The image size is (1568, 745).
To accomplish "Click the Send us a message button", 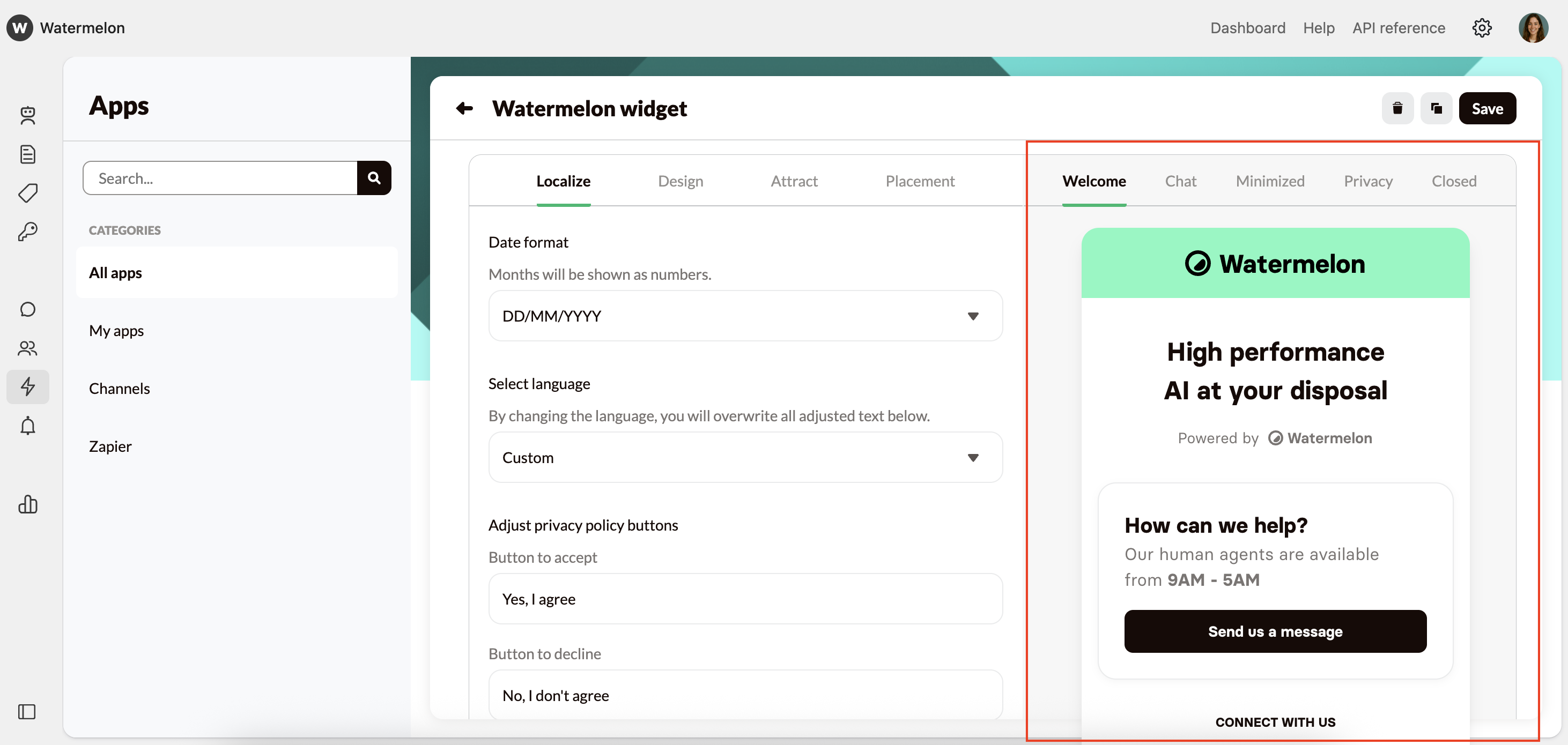I will coord(1275,631).
